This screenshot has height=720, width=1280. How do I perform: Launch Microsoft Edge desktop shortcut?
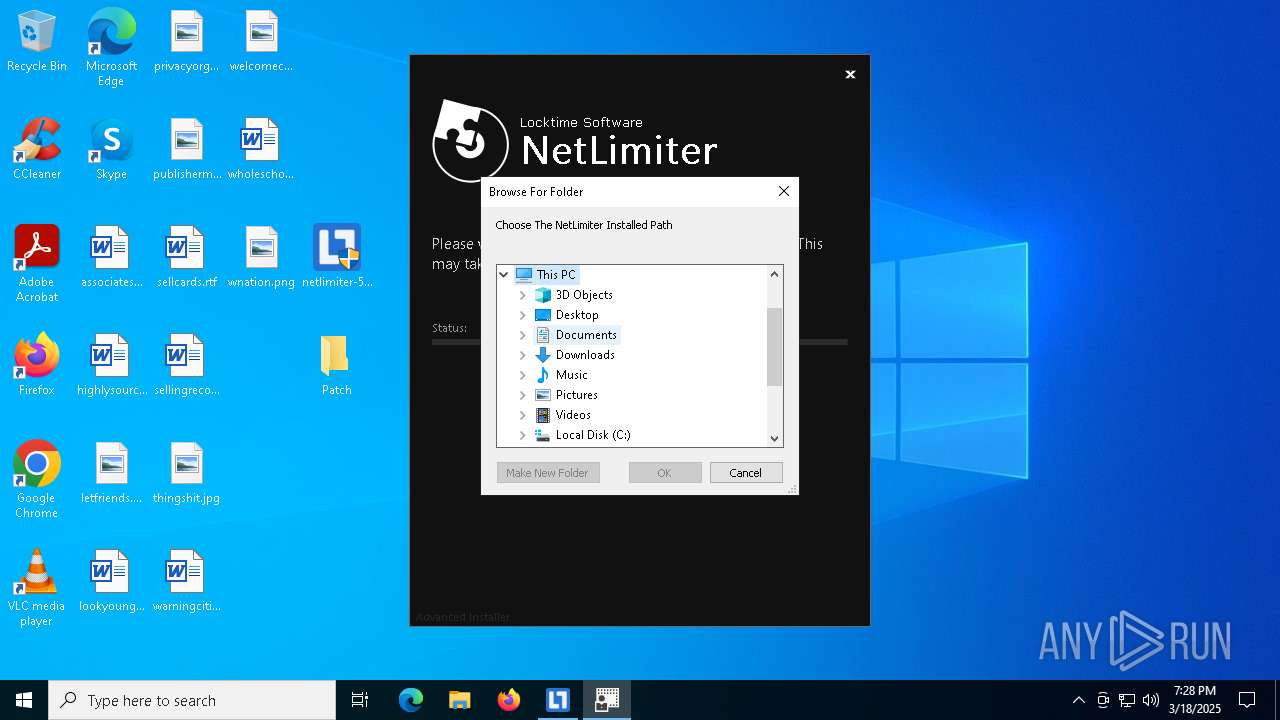[111, 47]
